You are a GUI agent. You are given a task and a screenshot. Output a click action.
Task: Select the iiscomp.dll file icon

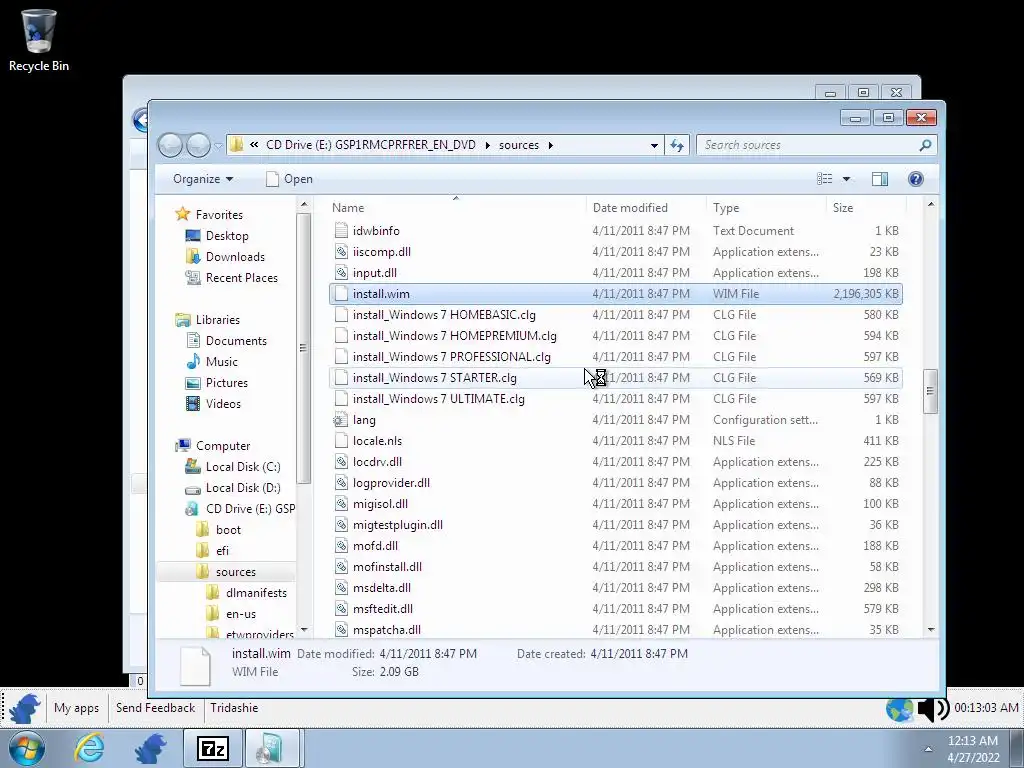tap(341, 251)
